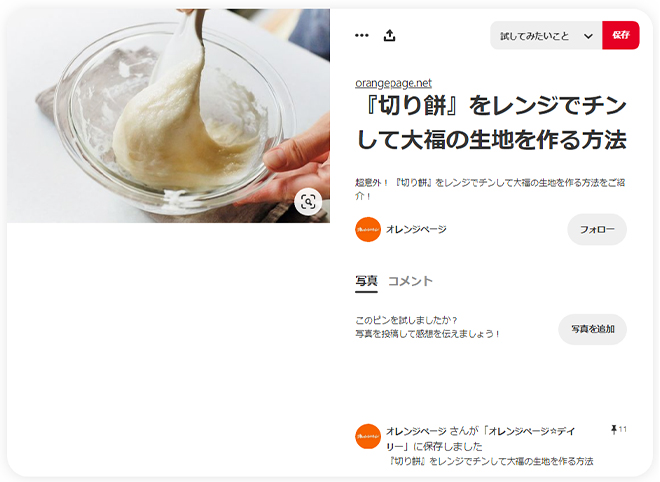Open visual search lens icon on image
660x482 pixels.
point(308,202)
